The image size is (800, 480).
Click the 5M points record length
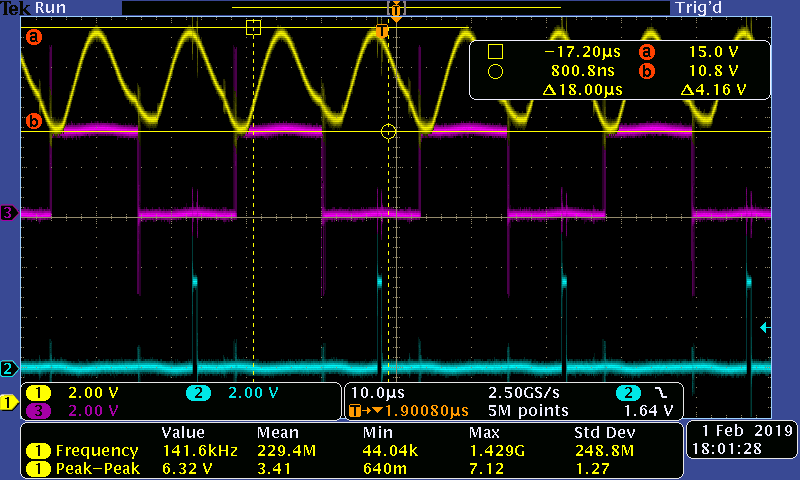click(528, 411)
